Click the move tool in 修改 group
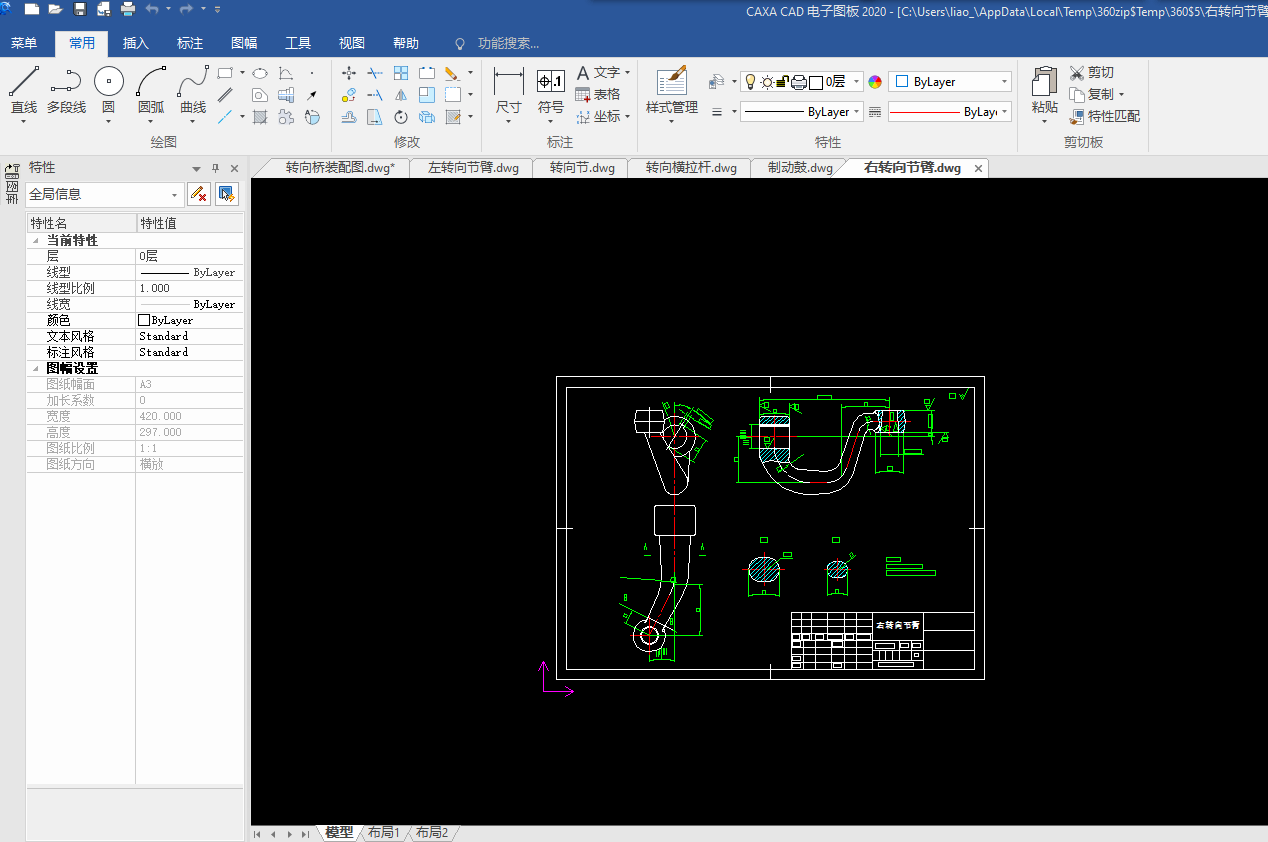Image resolution: width=1268 pixels, height=842 pixels. tap(349, 73)
